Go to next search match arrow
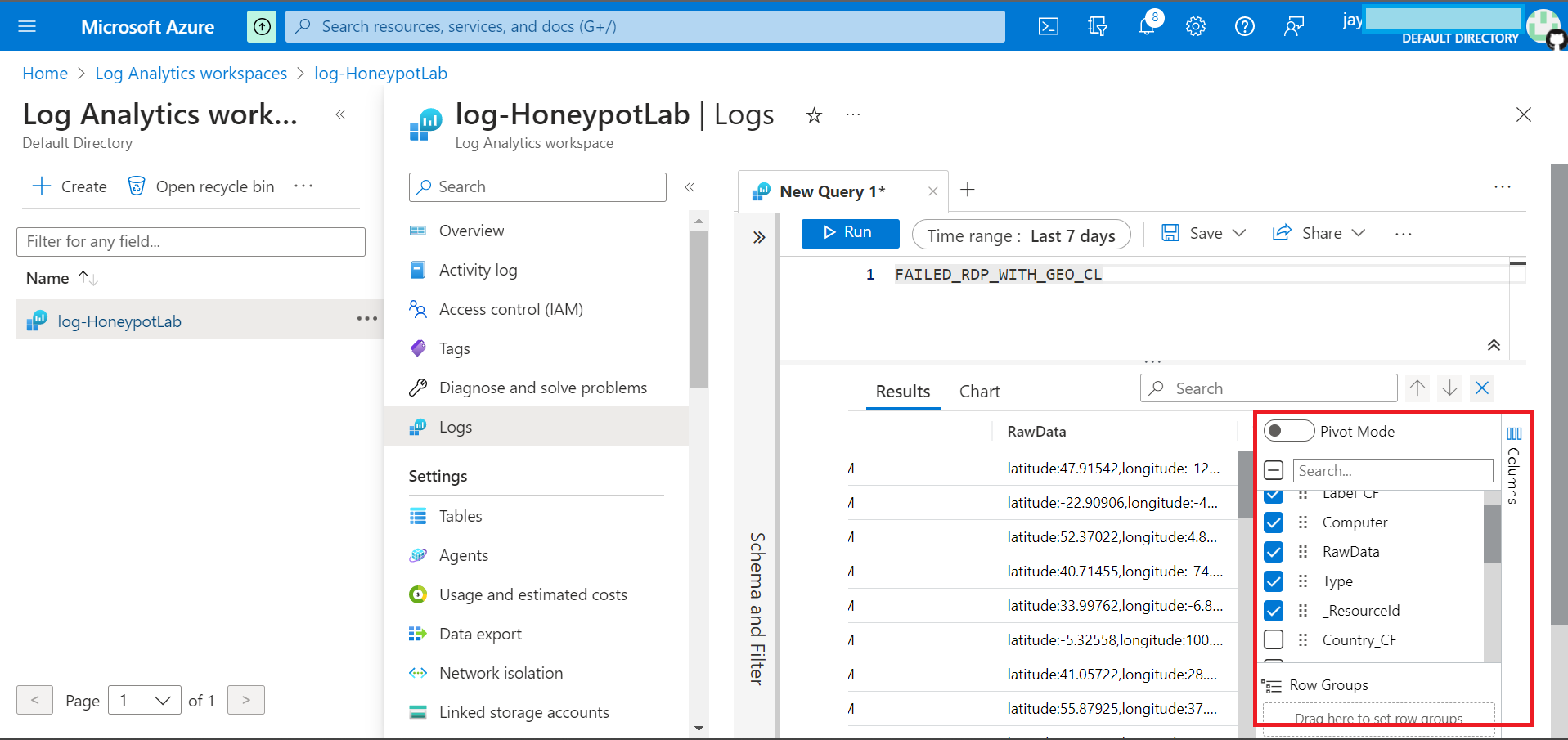The height and width of the screenshot is (740, 1568). click(x=1449, y=388)
